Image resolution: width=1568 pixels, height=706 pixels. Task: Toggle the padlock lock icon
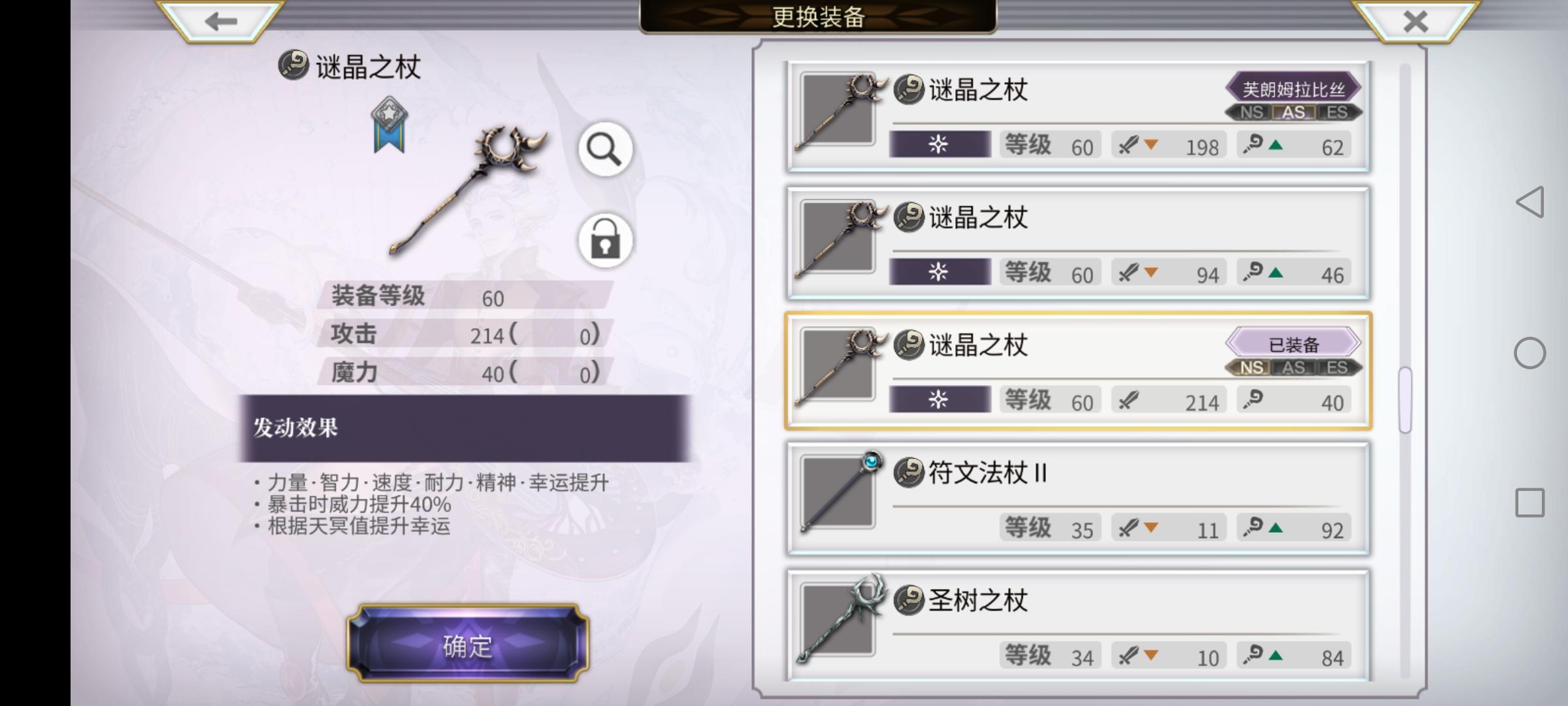[x=605, y=240]
